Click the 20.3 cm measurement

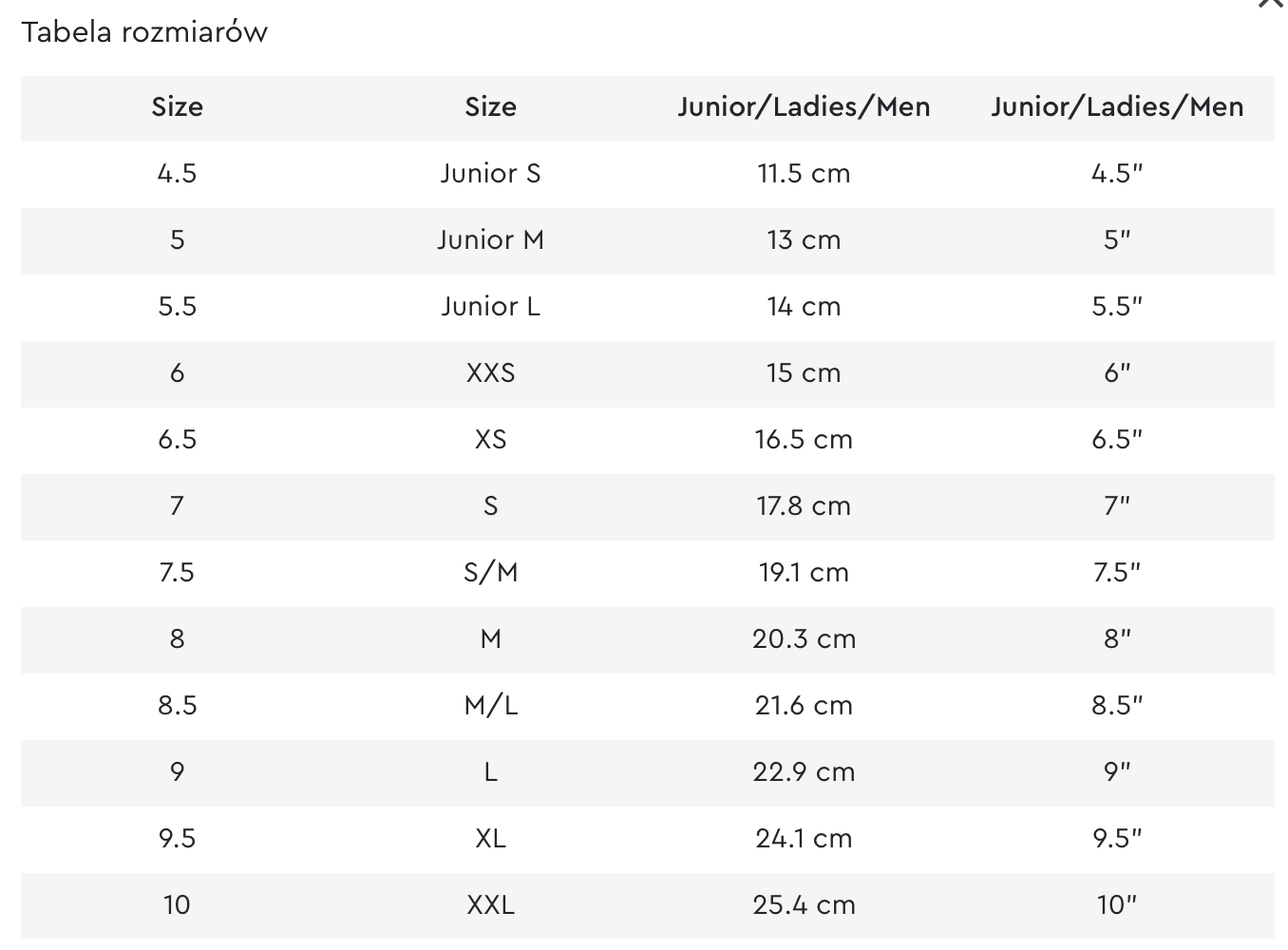click(x=804, y=639)
